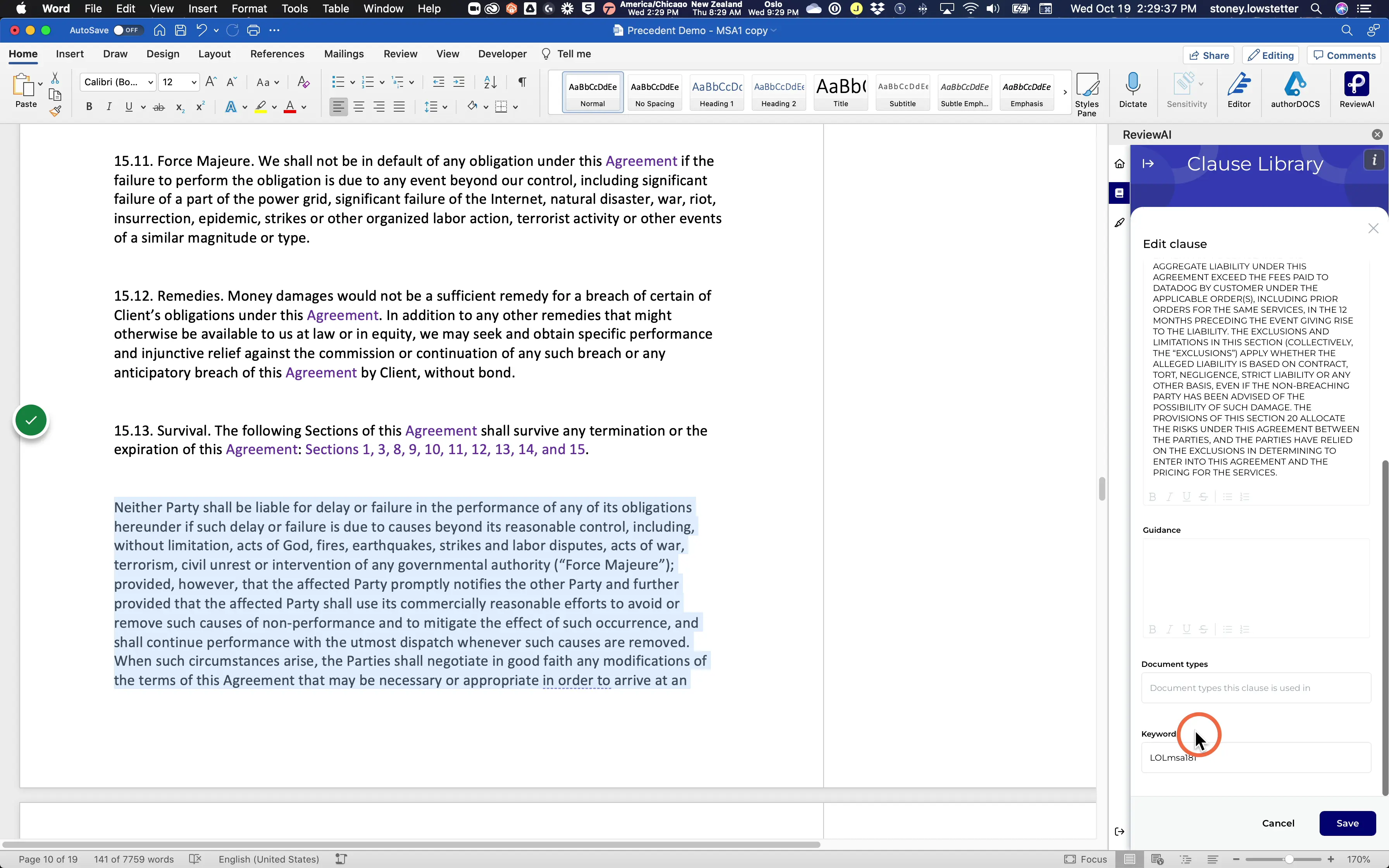Open the font size dropdown
1389x868 pixels.
(193, 82)
